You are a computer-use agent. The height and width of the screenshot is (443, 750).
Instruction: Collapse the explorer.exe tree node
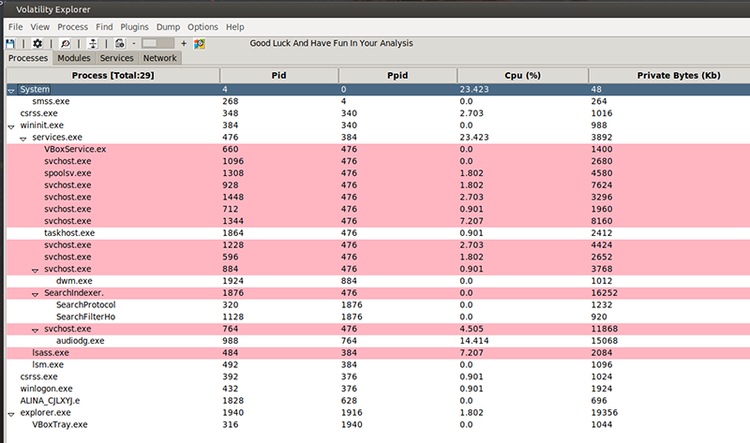[x=11, y=414]
